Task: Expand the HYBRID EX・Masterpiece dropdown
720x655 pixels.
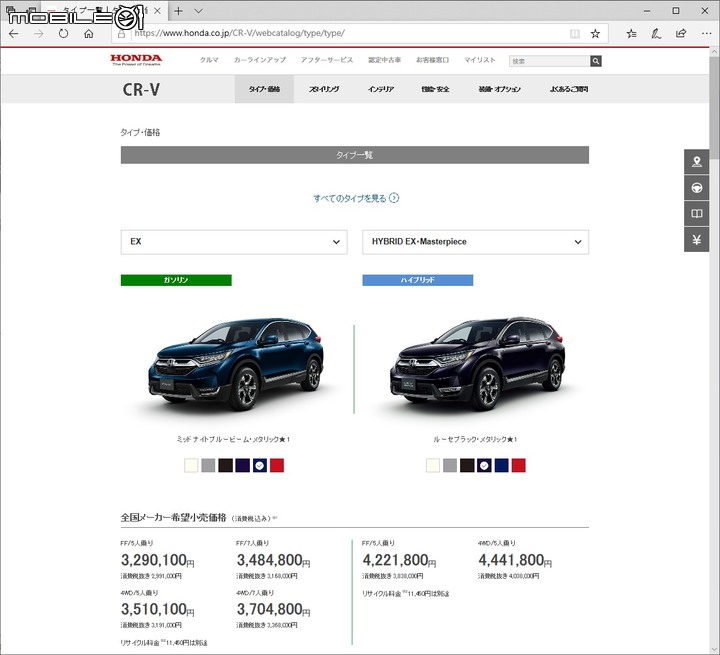Action: (x=475, y=242)
